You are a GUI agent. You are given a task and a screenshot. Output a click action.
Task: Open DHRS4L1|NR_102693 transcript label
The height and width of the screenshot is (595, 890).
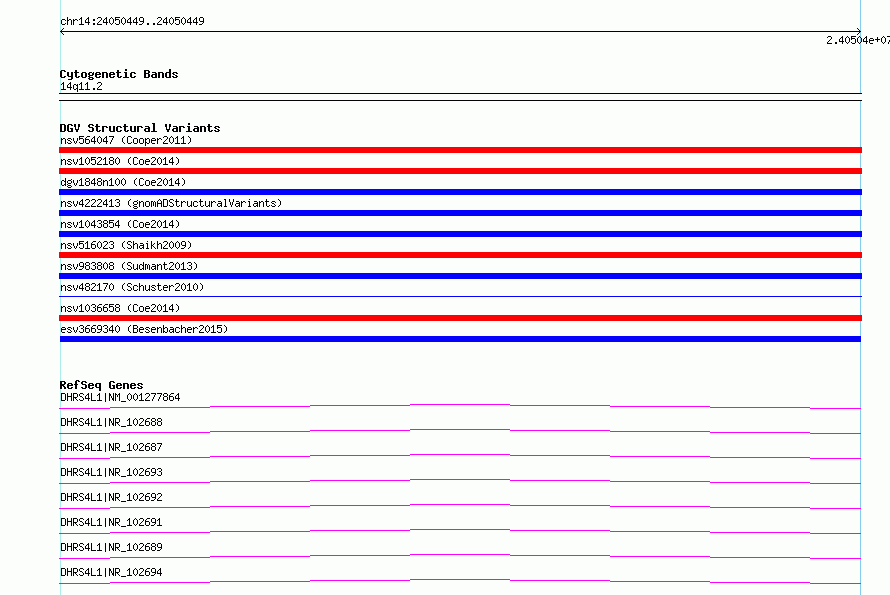point(111,472)
